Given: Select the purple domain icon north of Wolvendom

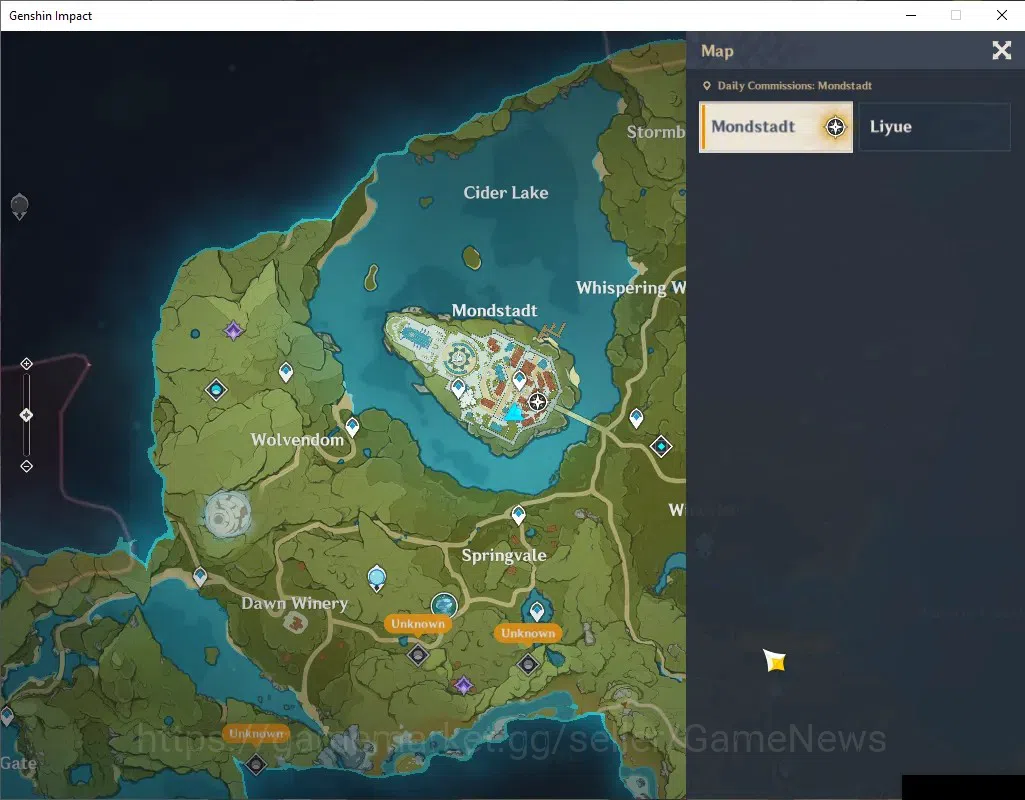Looking at the screenshot, I should [233, 330].
